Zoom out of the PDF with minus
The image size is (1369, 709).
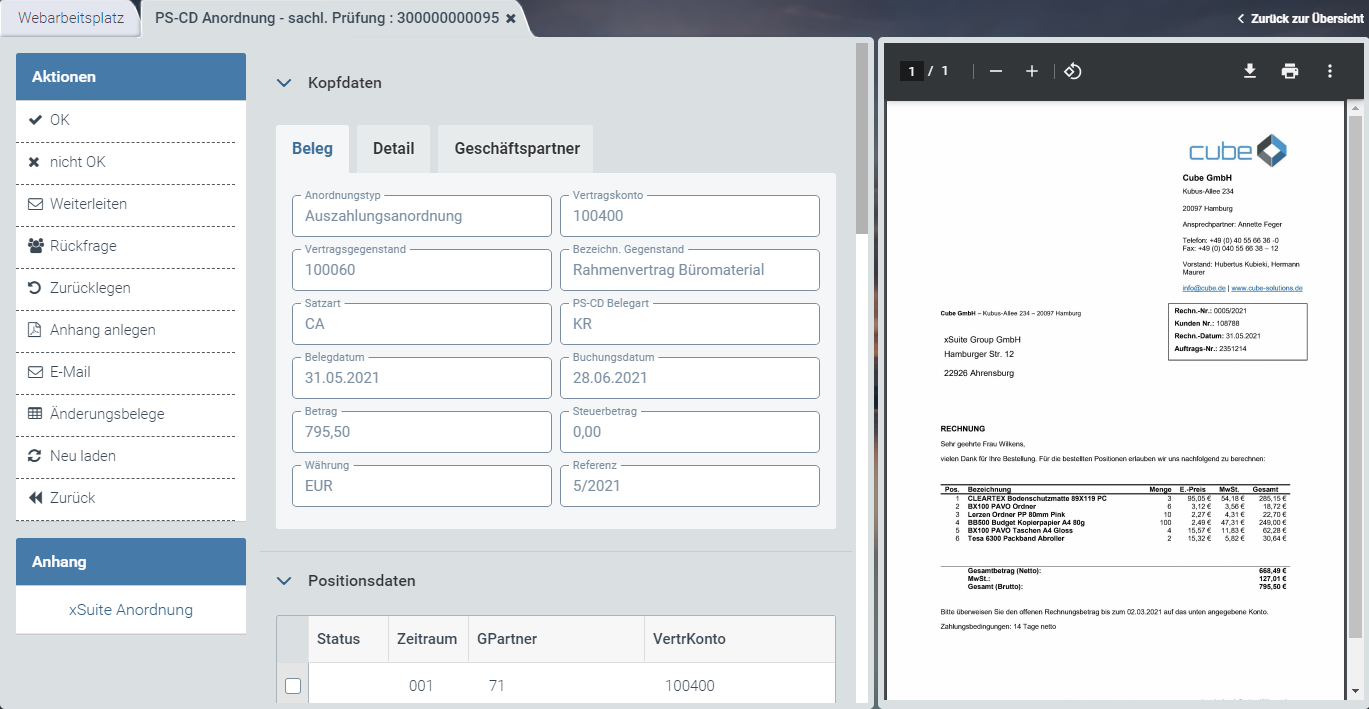(x=995, y=71)
